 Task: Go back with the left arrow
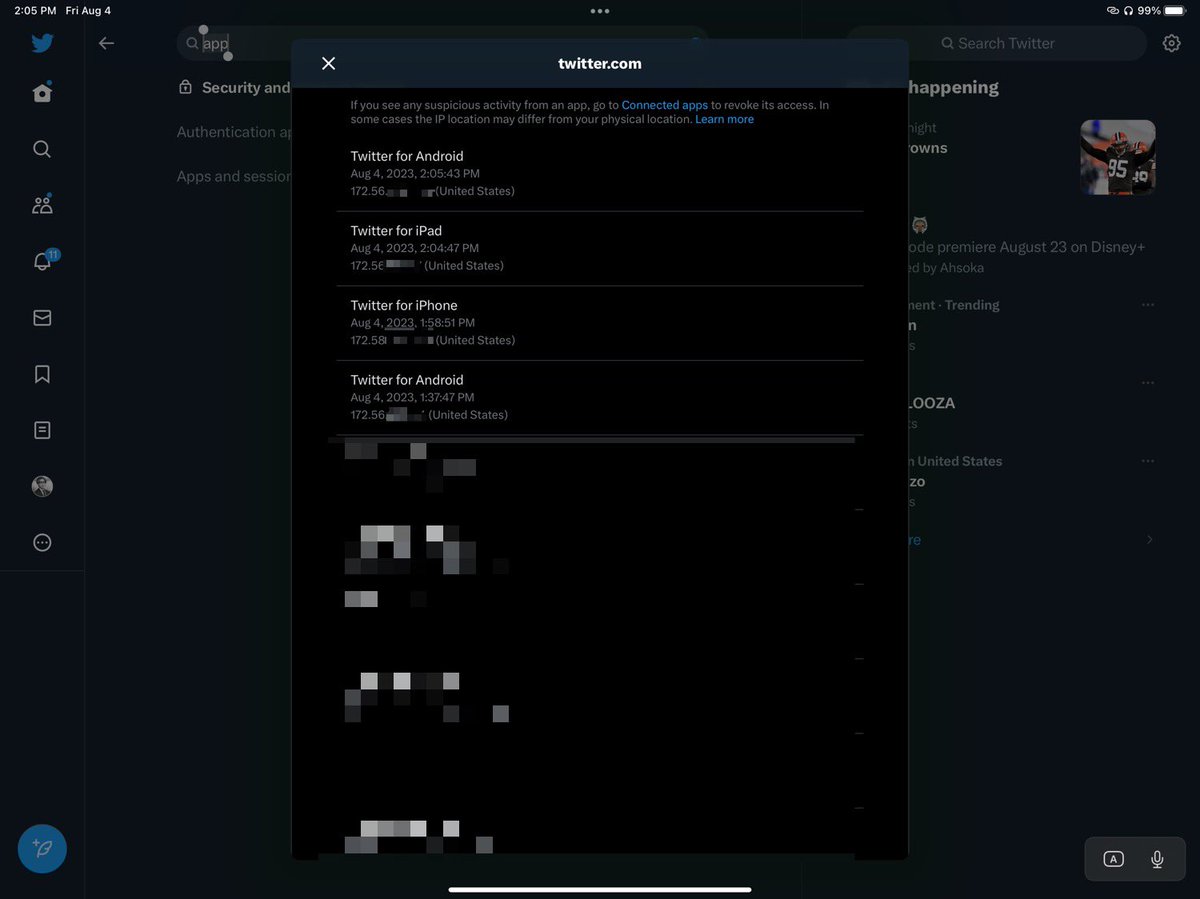click(106, 43)
